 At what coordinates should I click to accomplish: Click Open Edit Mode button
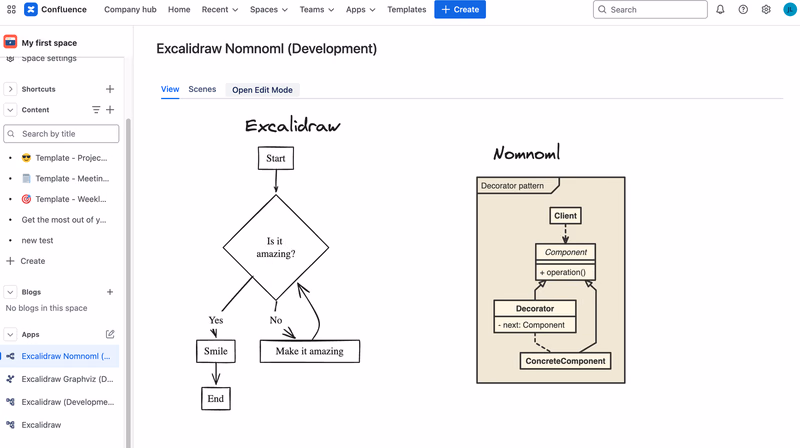[x=262, y=90]
